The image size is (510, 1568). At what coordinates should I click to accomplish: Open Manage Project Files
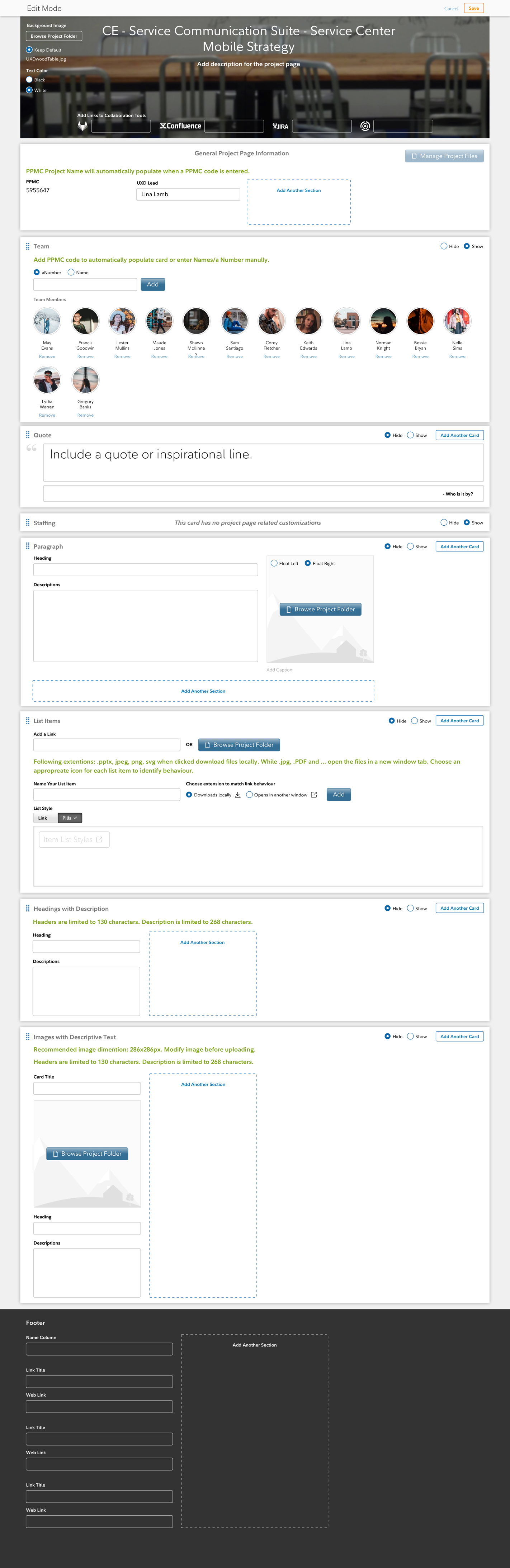tap(444, 156)
